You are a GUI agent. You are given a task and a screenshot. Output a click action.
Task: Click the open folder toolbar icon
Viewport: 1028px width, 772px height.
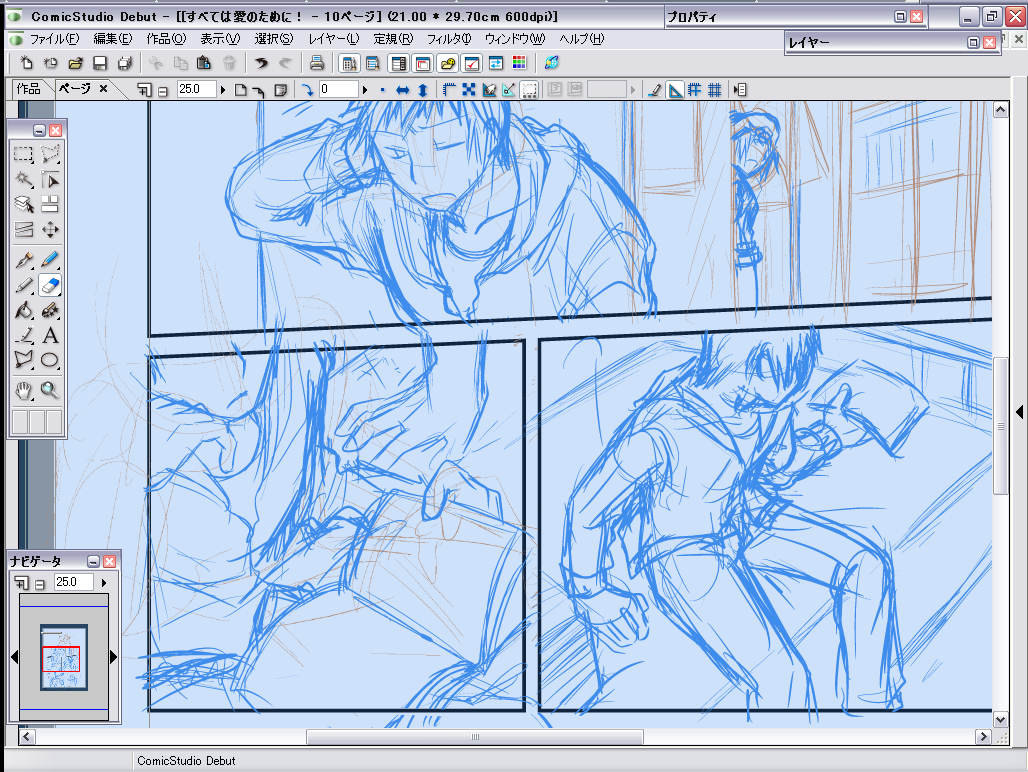click(x=75, y=63)
